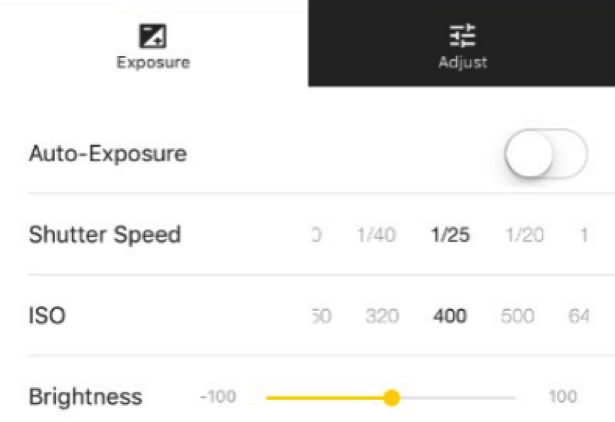Select shutter speed 1/40
This screenshot has height=422, width=615.
pyautogui.click(x=376, y=235)
